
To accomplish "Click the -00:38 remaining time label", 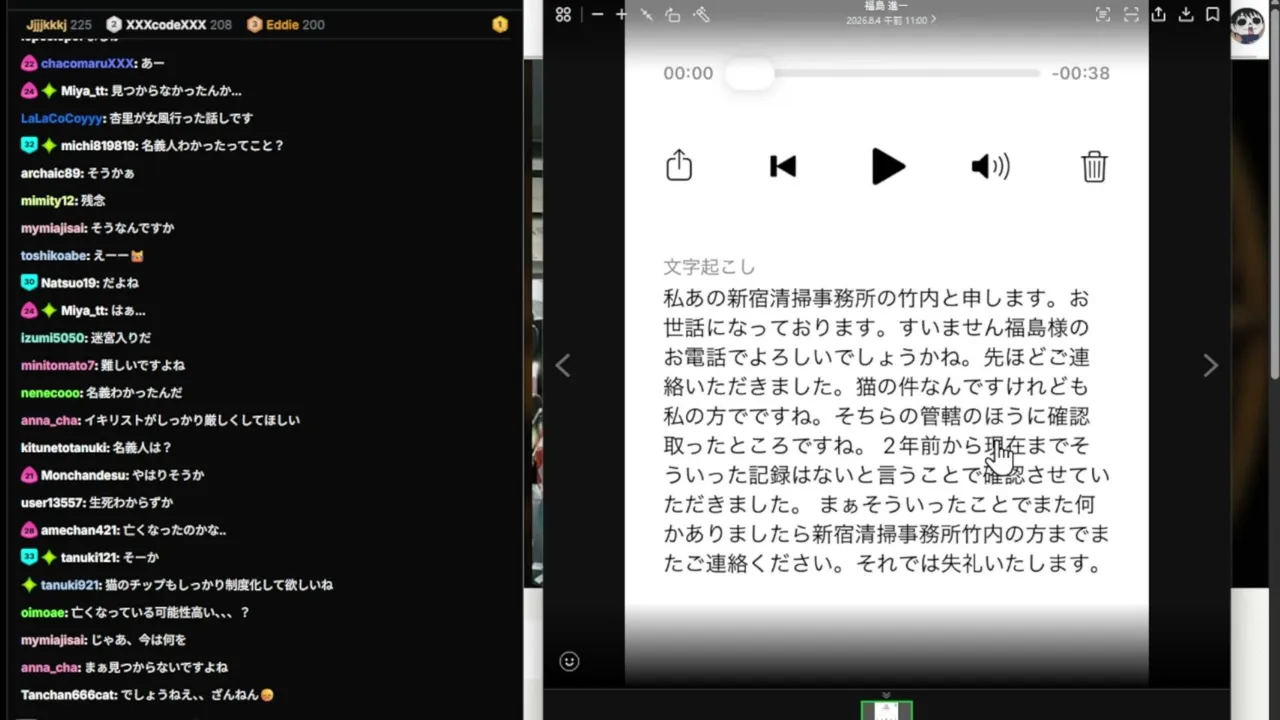I will pos(1081,73).
